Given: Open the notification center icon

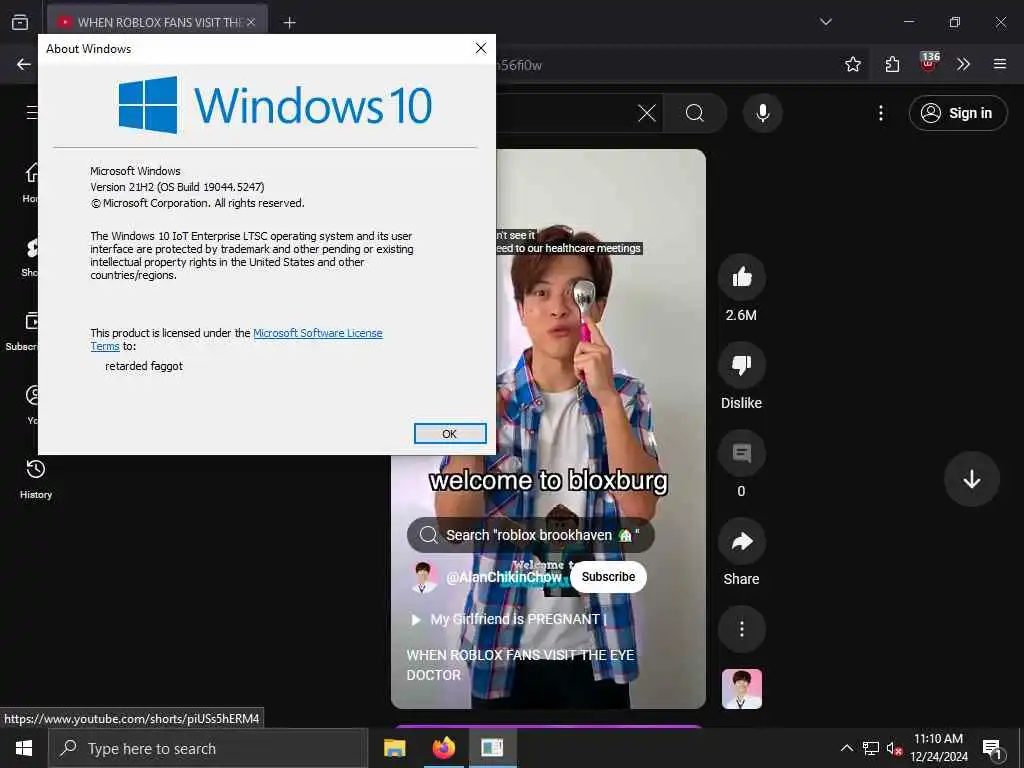Looking at the screenshot, I should tap(993, 748).
